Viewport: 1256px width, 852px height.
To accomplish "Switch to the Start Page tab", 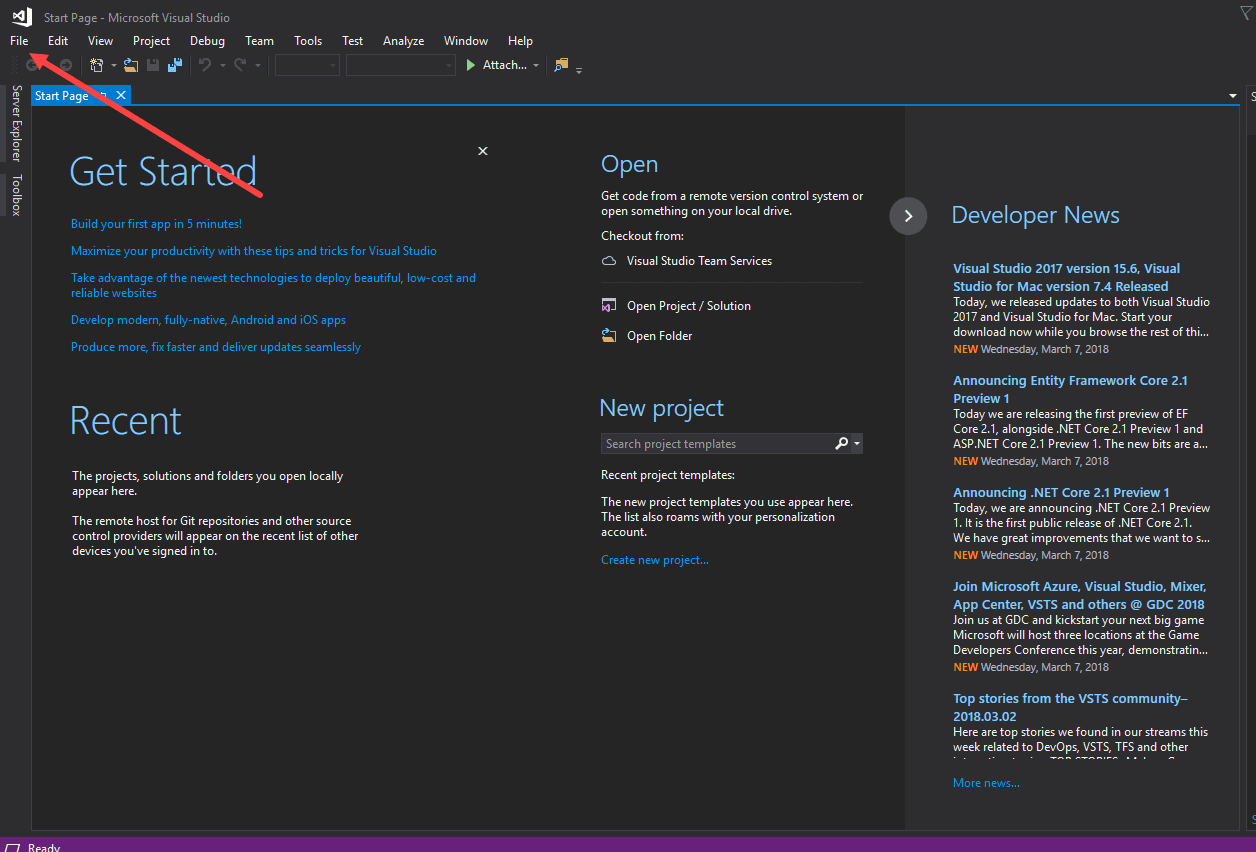I will pyautogui.click(x=62, y=95).
